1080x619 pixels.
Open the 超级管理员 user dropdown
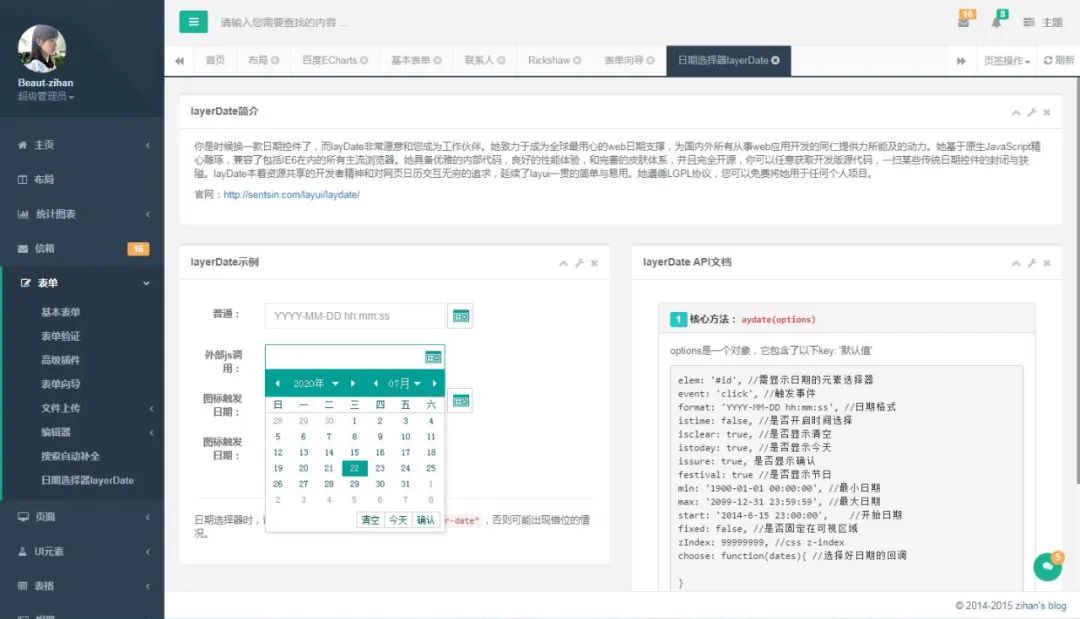pos(45,96)
